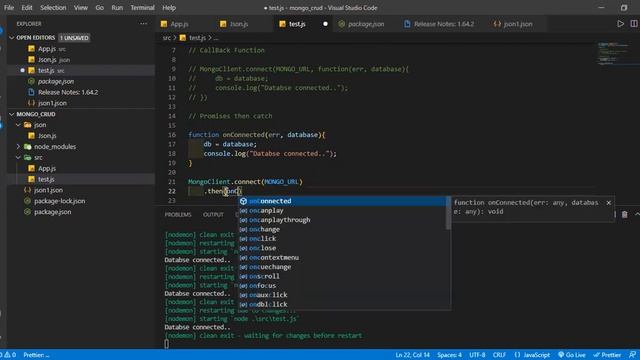Image resolution: width=640 pixels, height=360 pixels.
Task: Choose onfocus suggestion
Action: (x=342, y=286)
